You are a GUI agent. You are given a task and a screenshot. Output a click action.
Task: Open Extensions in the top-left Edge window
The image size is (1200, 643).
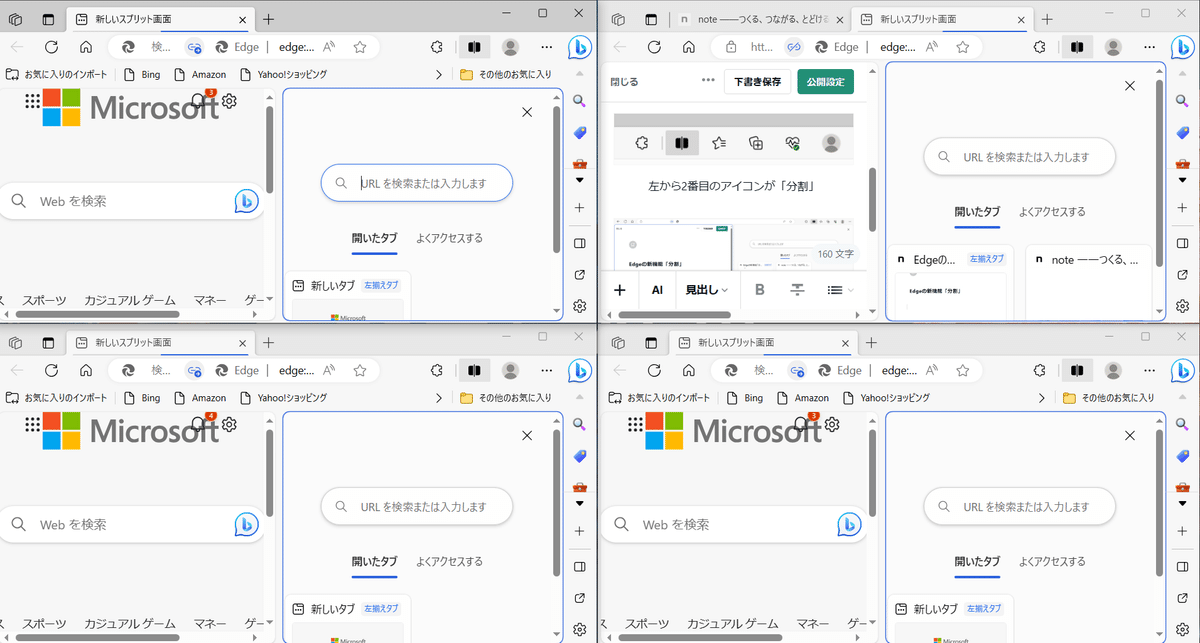pyautogui.click(x=435, y=47)
